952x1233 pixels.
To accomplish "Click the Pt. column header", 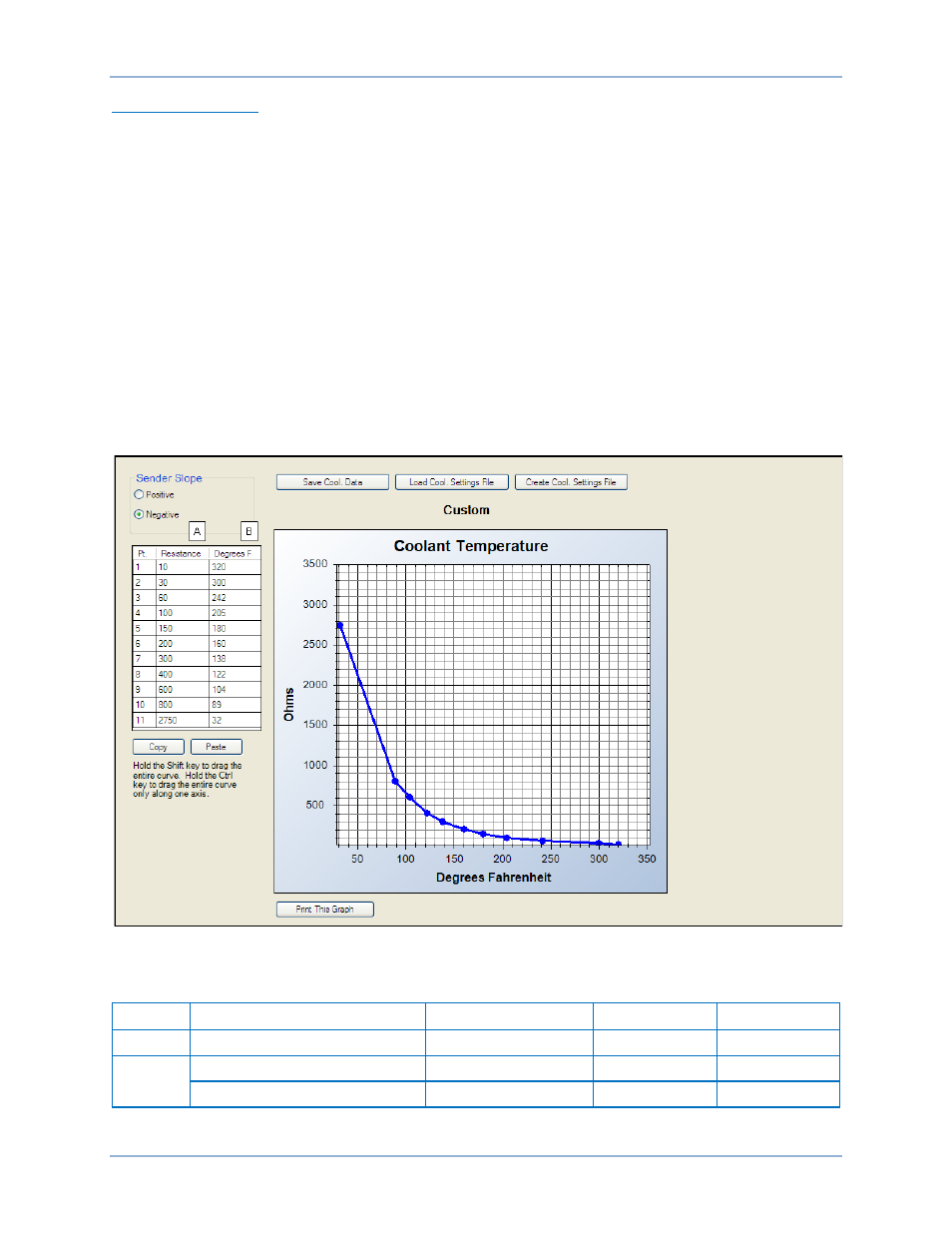I will pyautogui.click(x=144, y=553).
